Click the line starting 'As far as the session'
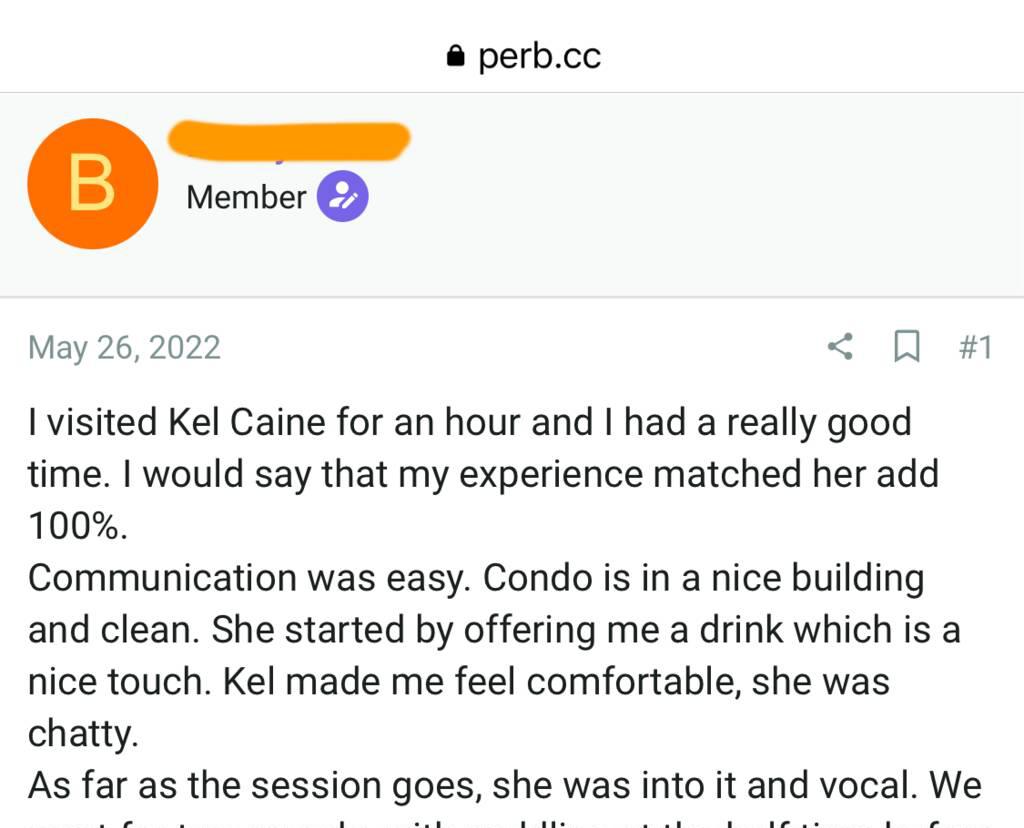1024x828 pixels. pos(505,785)
